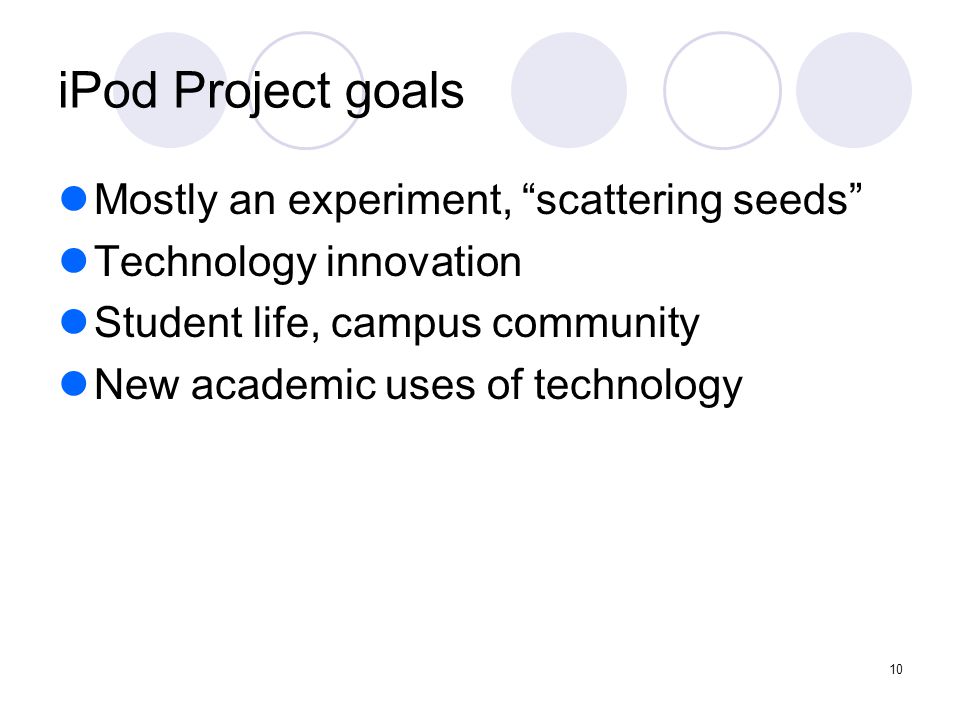The height and width of the screenshot is (720, 960).
Task: Click the "New academic uses of technology" line
Action: click(418, 386)
